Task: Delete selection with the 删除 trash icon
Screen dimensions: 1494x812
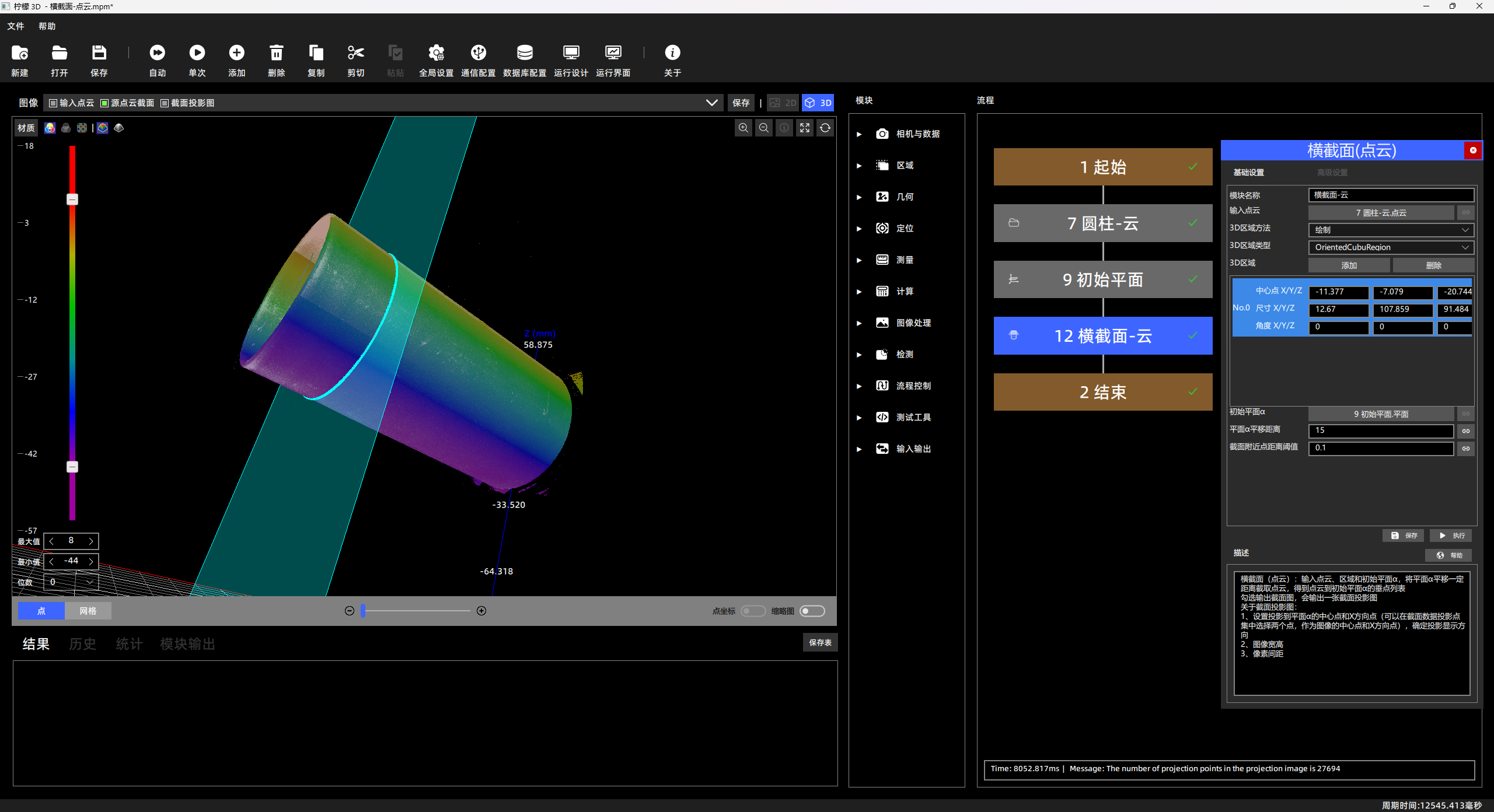Action: click(x=277, y=53)
